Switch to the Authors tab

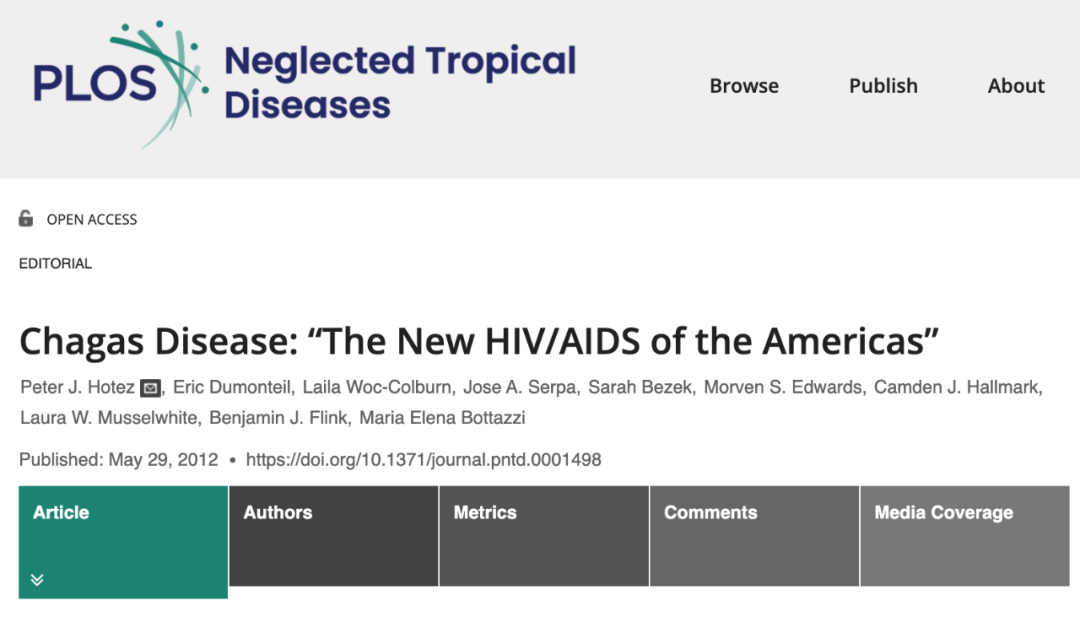click(x=278, y=513)
